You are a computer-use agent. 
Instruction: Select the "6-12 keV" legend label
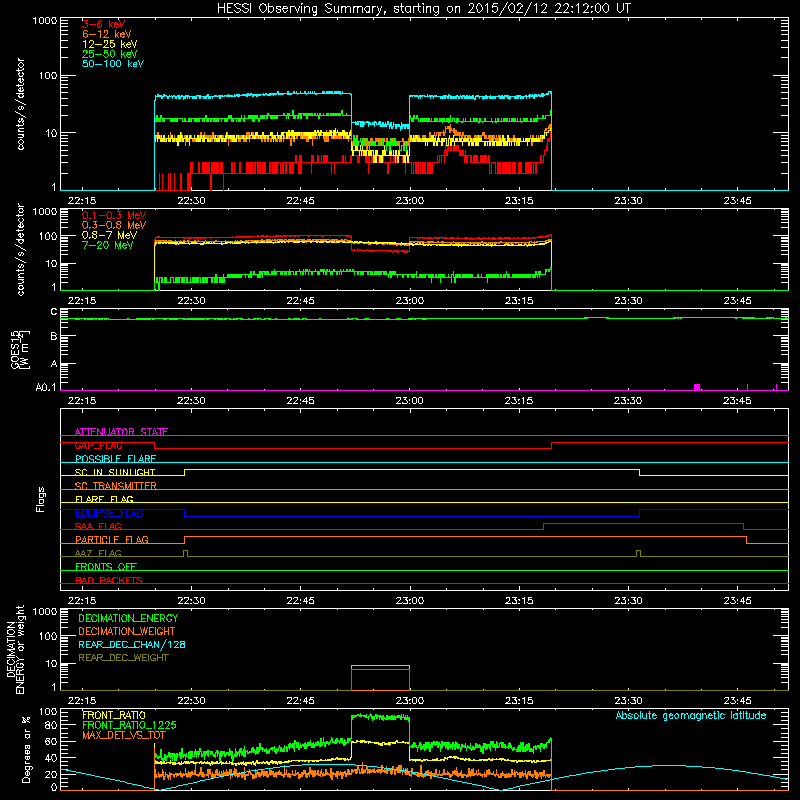[107, 34]
